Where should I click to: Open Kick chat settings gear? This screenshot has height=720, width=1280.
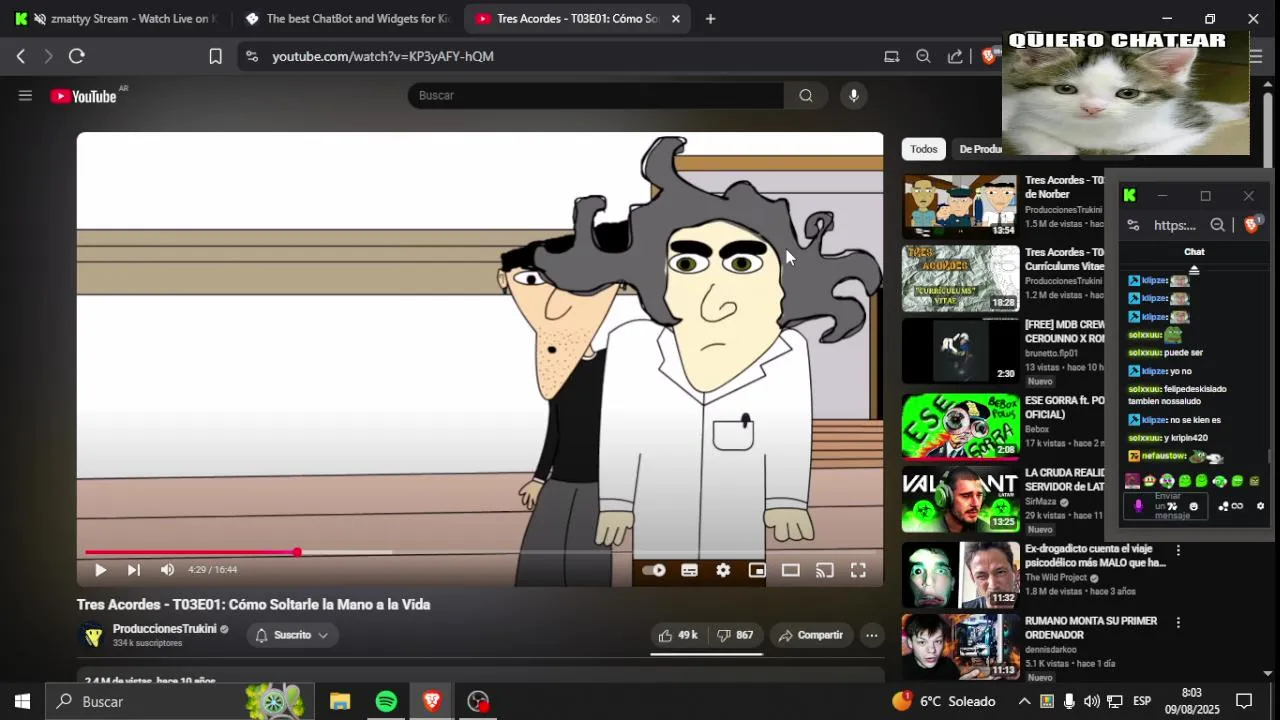pyautogui.click(x=1260, y=506)
